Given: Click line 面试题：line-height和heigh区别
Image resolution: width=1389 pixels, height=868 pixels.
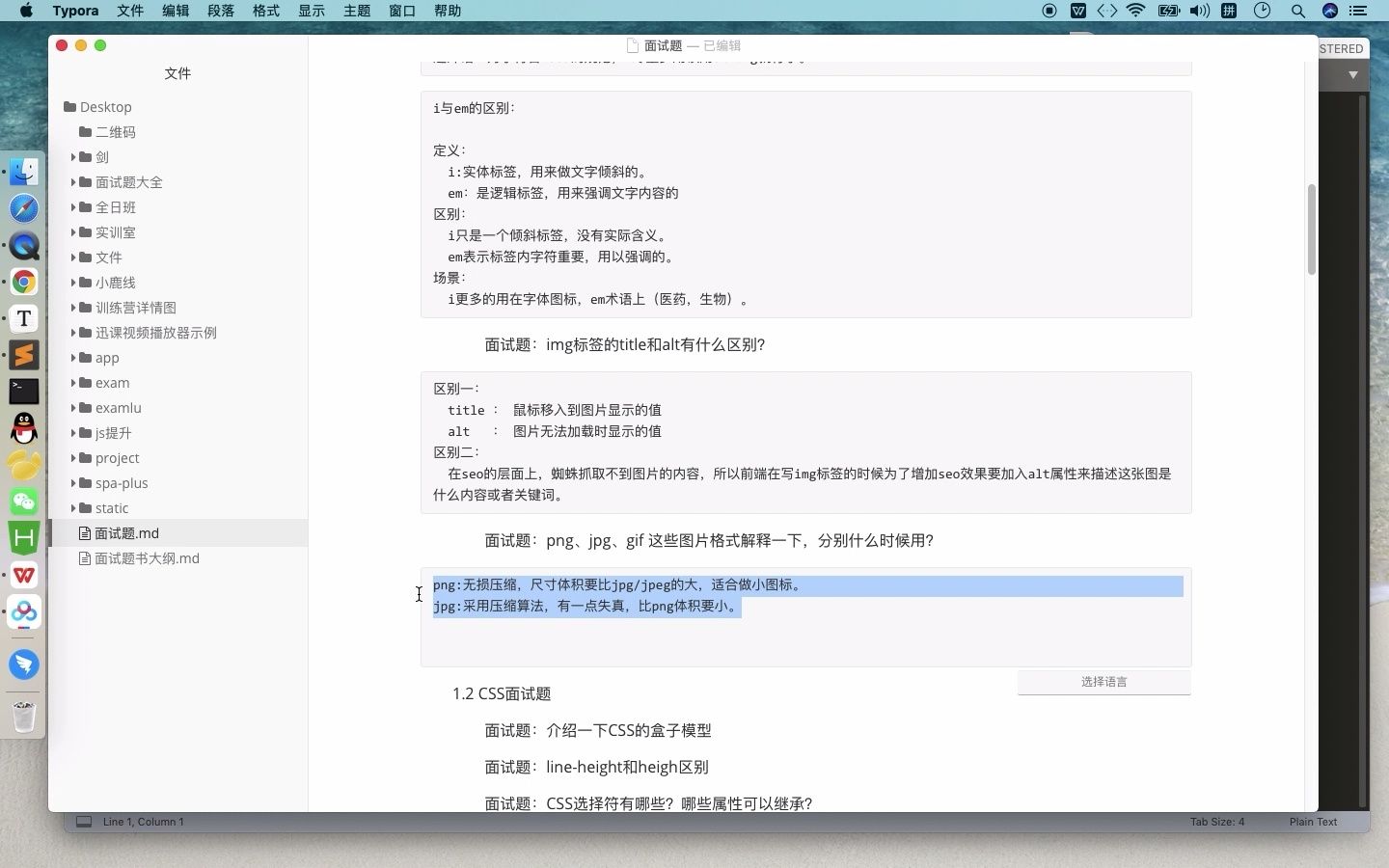Looking at the screenshot, I should 596,767.
